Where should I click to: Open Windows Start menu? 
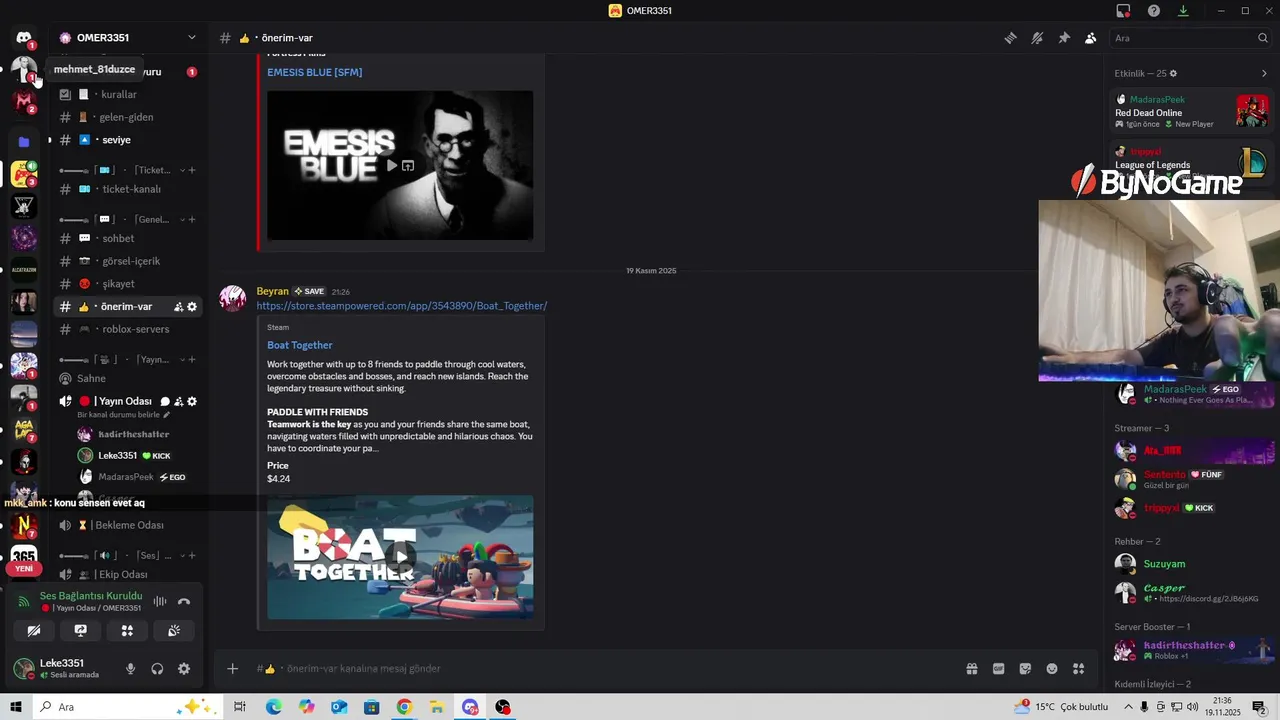pyautogui.click(x=16, y=707)
